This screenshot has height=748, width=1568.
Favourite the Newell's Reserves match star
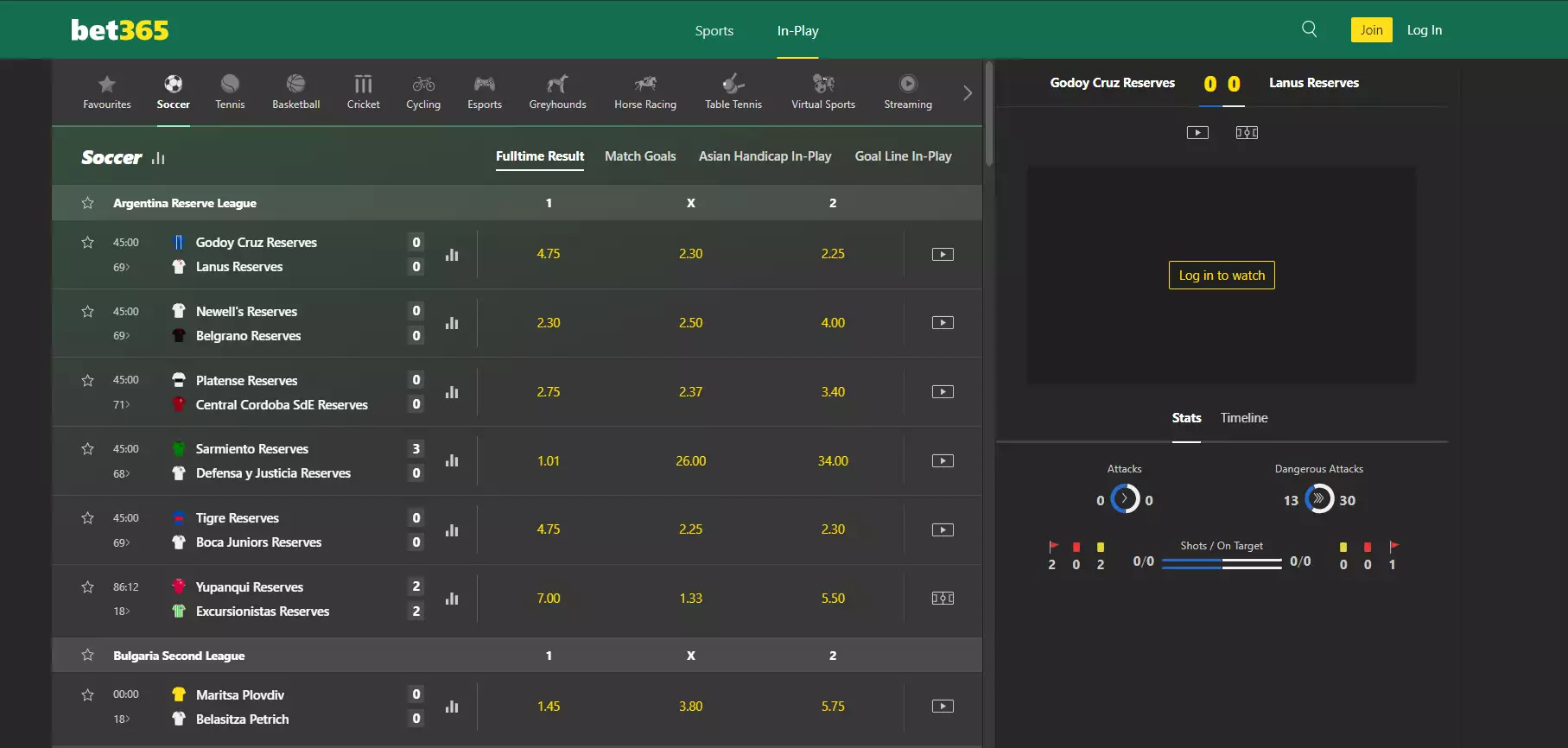click(87, 311)
